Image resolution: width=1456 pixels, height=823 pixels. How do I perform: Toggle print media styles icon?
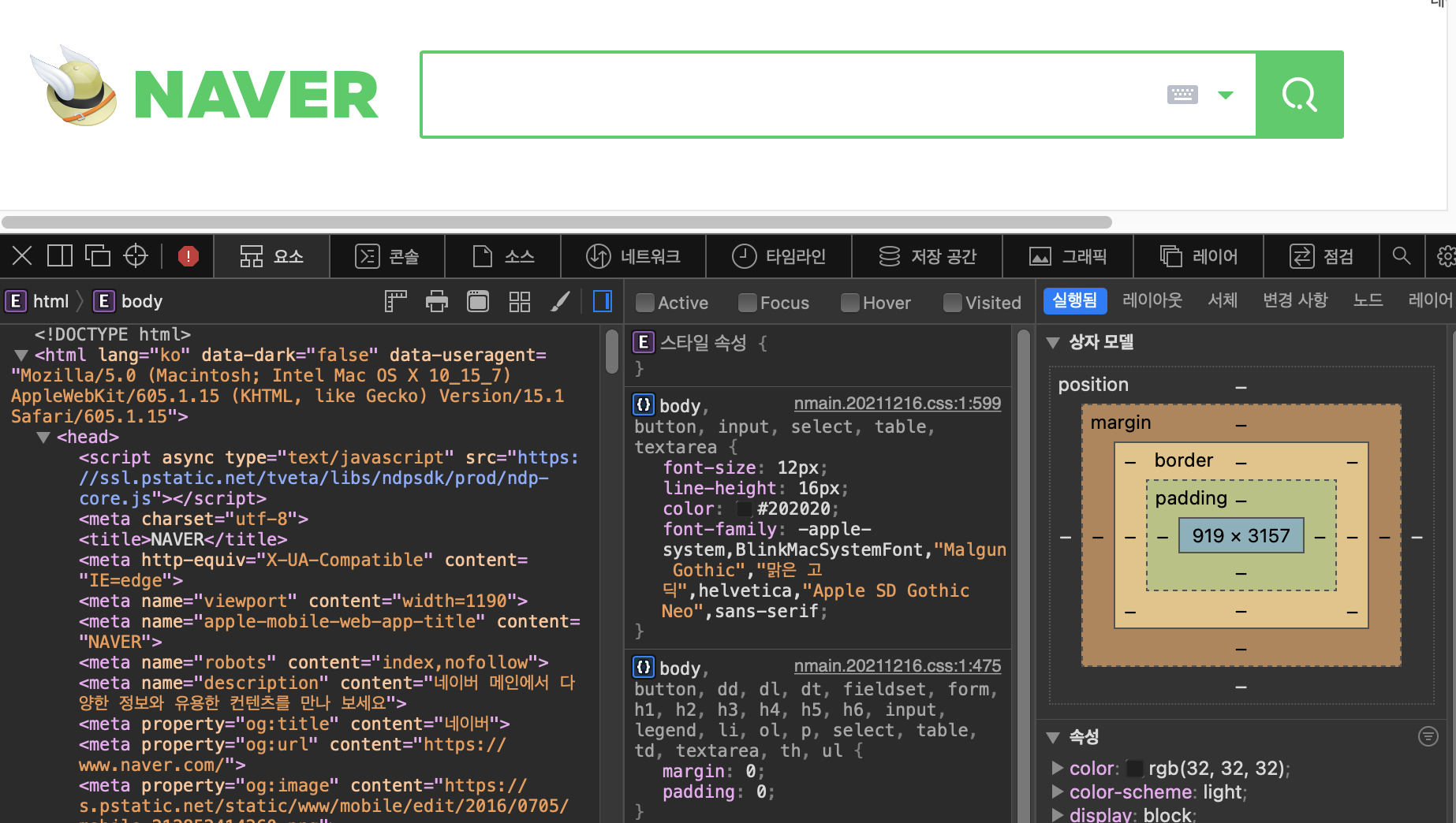437,301
